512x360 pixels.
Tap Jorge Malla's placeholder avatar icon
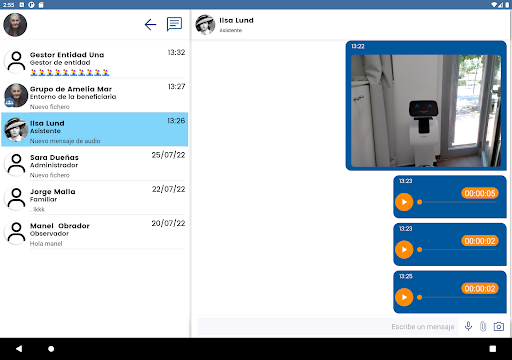click(16, 199)
